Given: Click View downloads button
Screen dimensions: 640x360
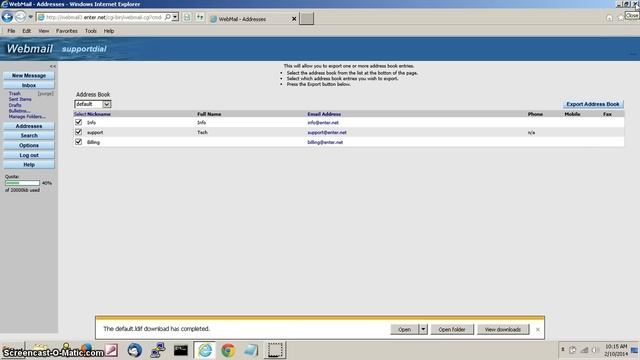Looking at the screenshot, I should point(502,329).
